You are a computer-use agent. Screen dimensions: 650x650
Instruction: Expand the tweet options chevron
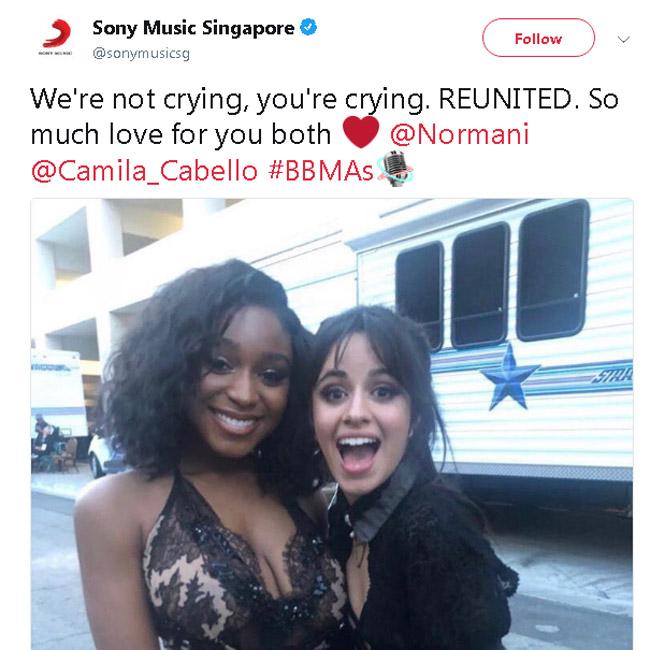coord(623,39)
